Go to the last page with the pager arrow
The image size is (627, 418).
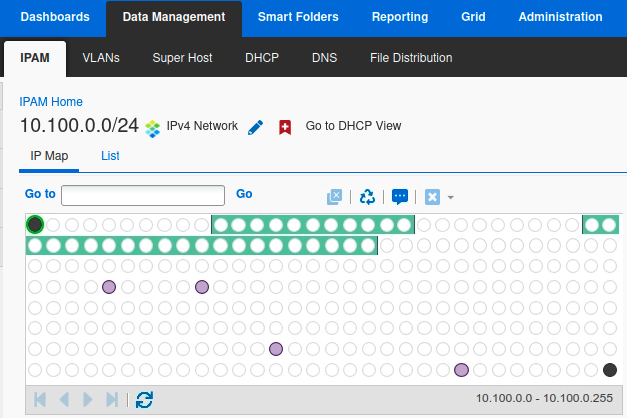click(112, 399)
